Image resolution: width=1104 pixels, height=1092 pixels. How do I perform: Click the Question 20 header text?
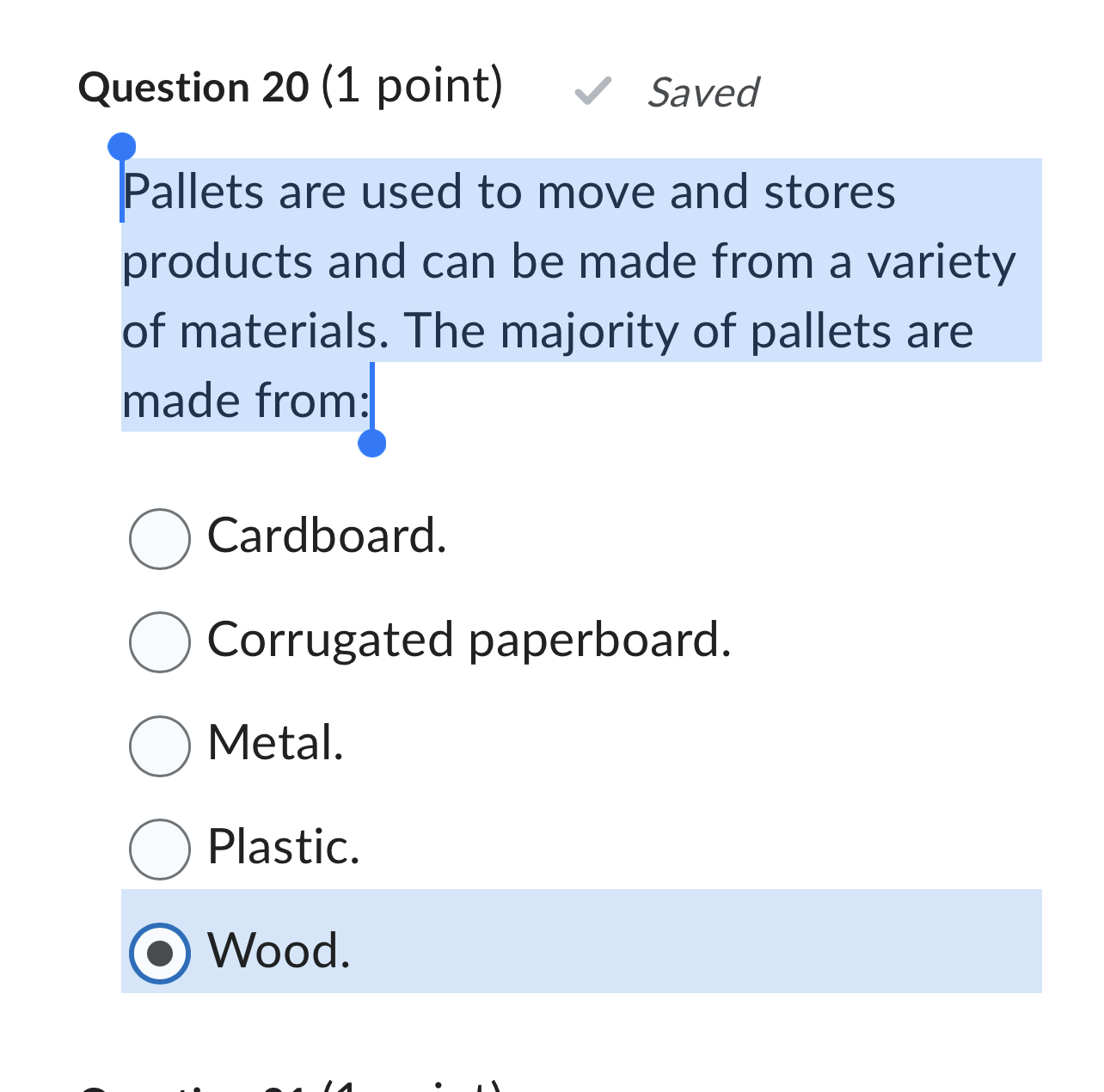[x=191, y=86]
